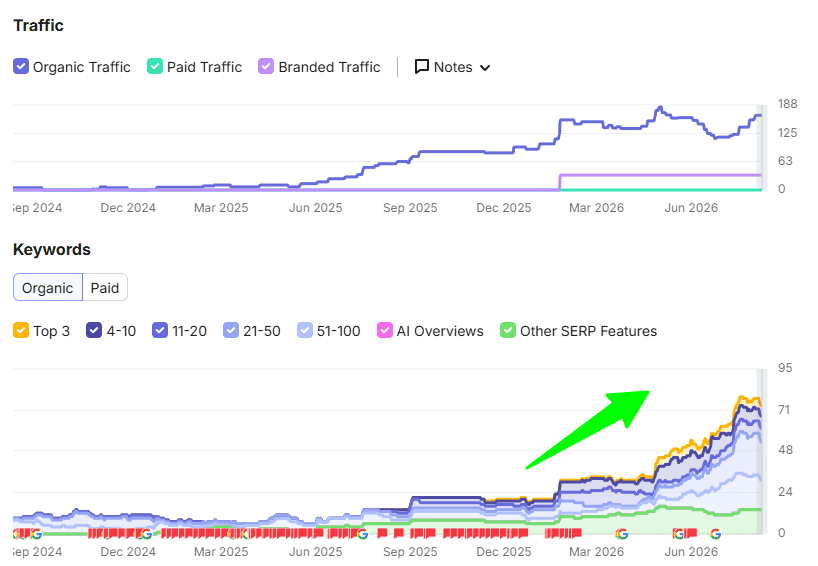This screenshot has height=566, width=818.
Task: Click the first red flag after the Aug 2025 Google icon
Action: pos(382,533)
